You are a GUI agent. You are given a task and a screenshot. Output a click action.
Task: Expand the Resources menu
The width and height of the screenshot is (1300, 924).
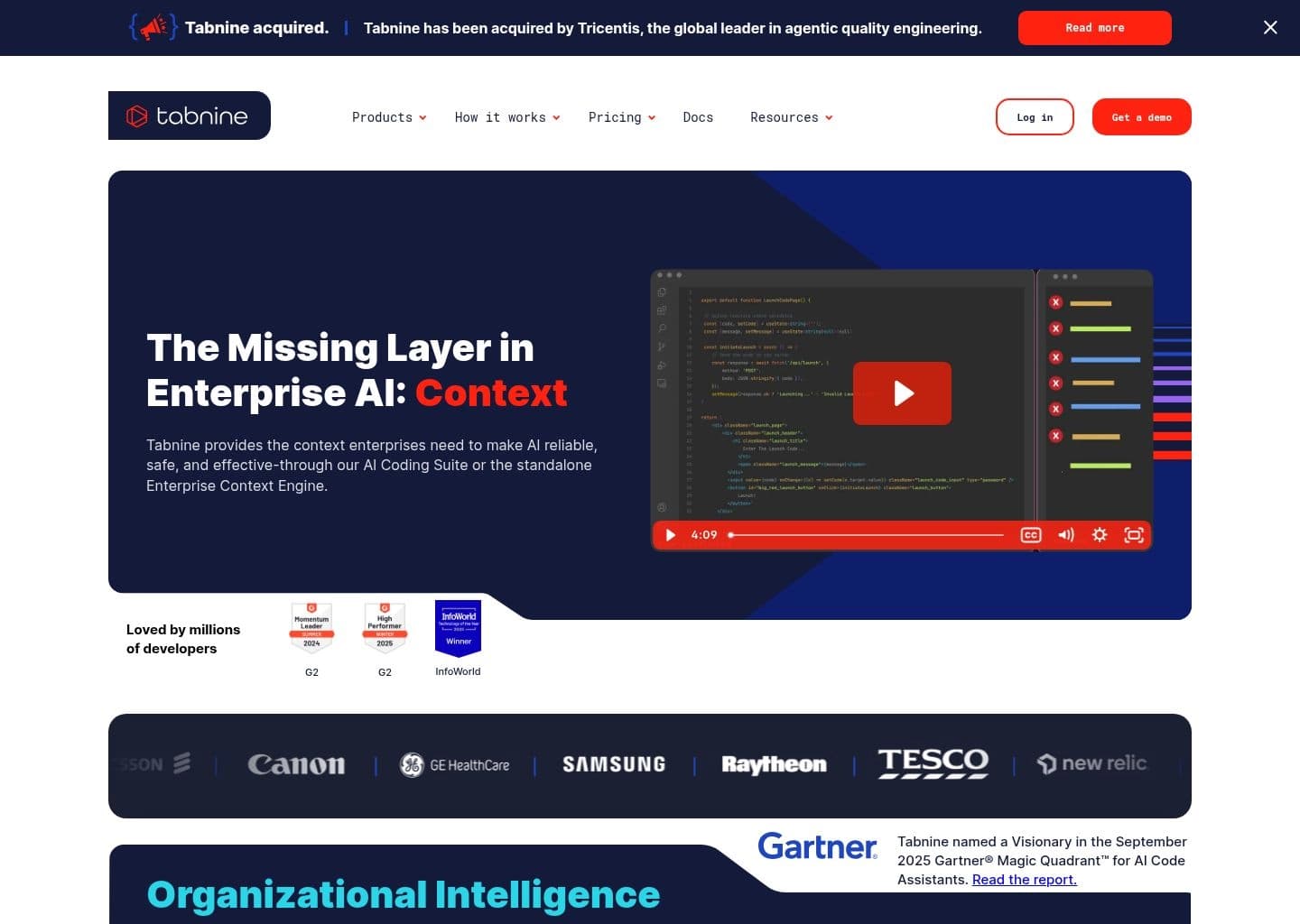792,117
